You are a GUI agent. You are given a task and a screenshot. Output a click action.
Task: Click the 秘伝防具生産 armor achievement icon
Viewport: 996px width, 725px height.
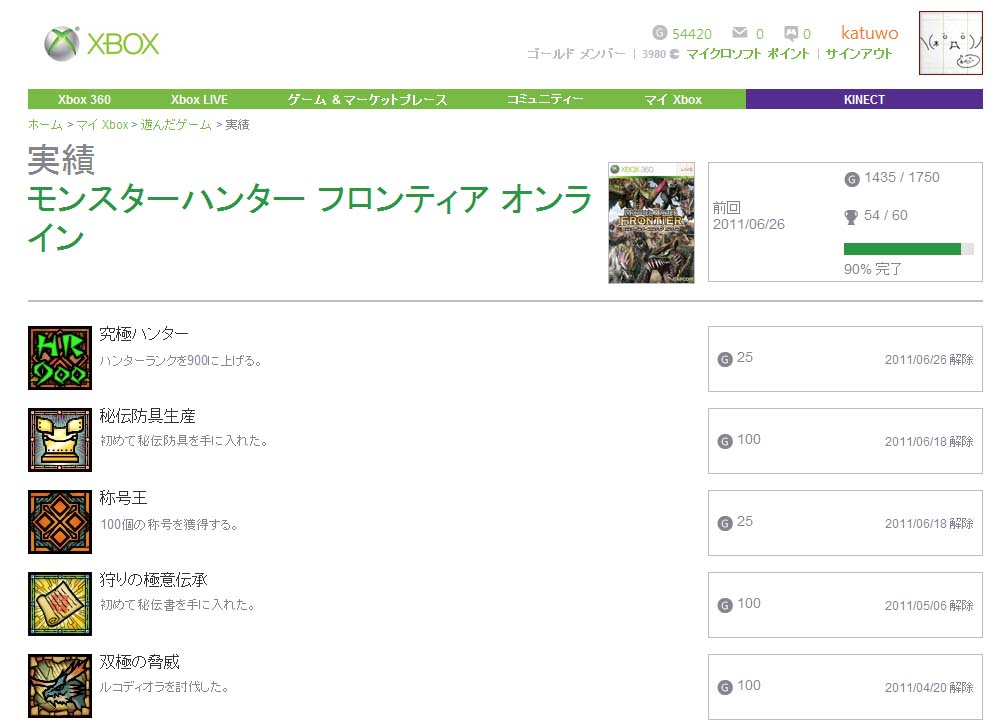pos(60,440)
